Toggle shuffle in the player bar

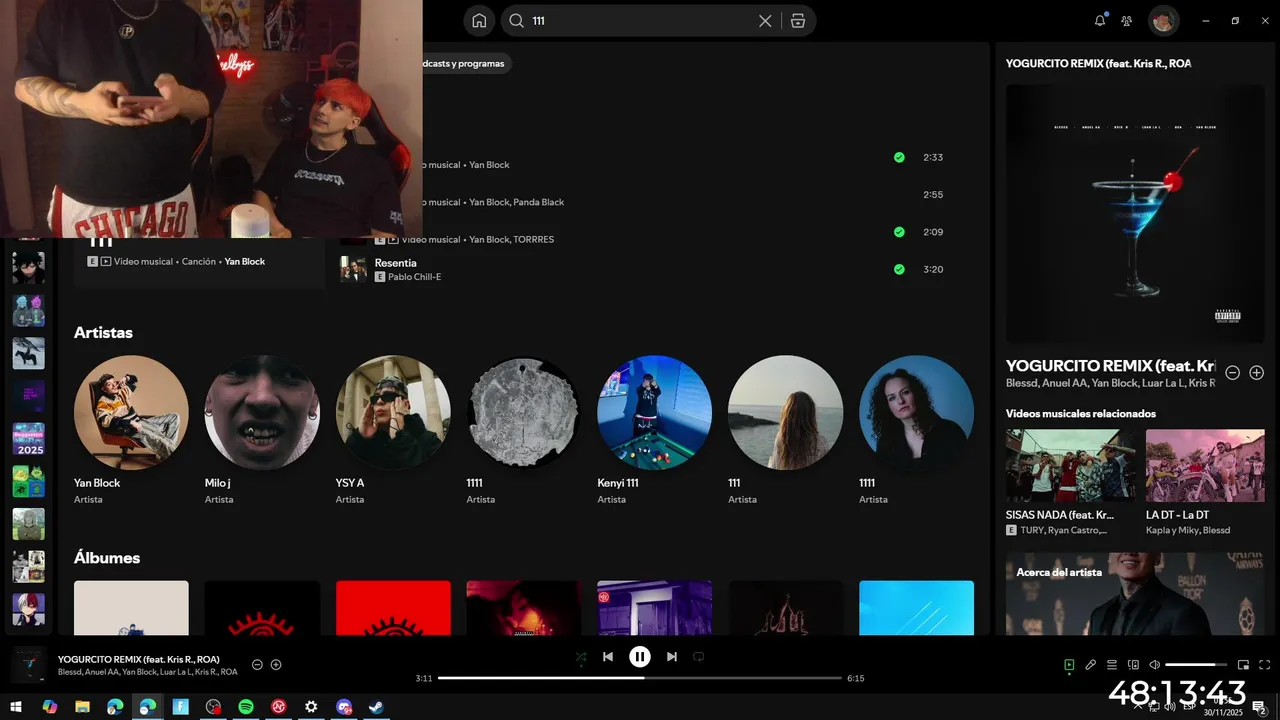point(581,657)
